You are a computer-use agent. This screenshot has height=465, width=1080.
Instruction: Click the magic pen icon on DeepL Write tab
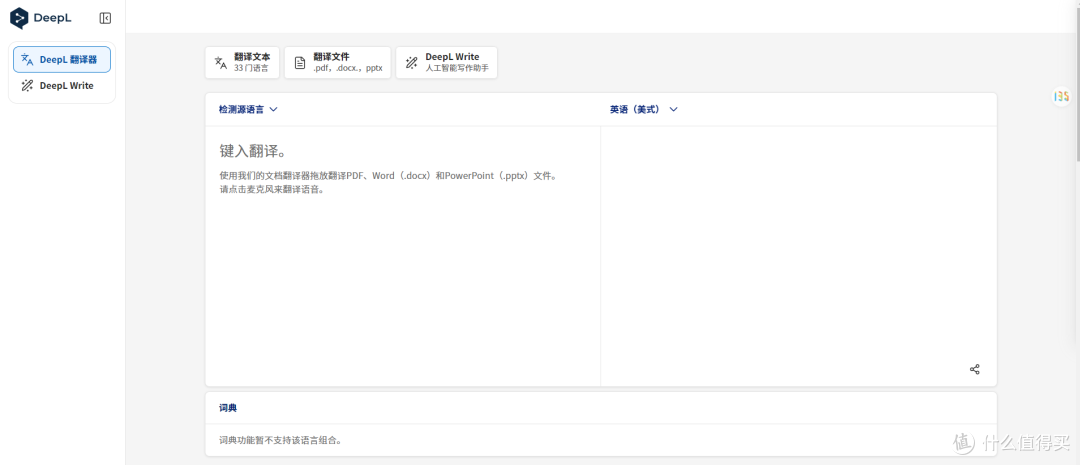[411, 63]
